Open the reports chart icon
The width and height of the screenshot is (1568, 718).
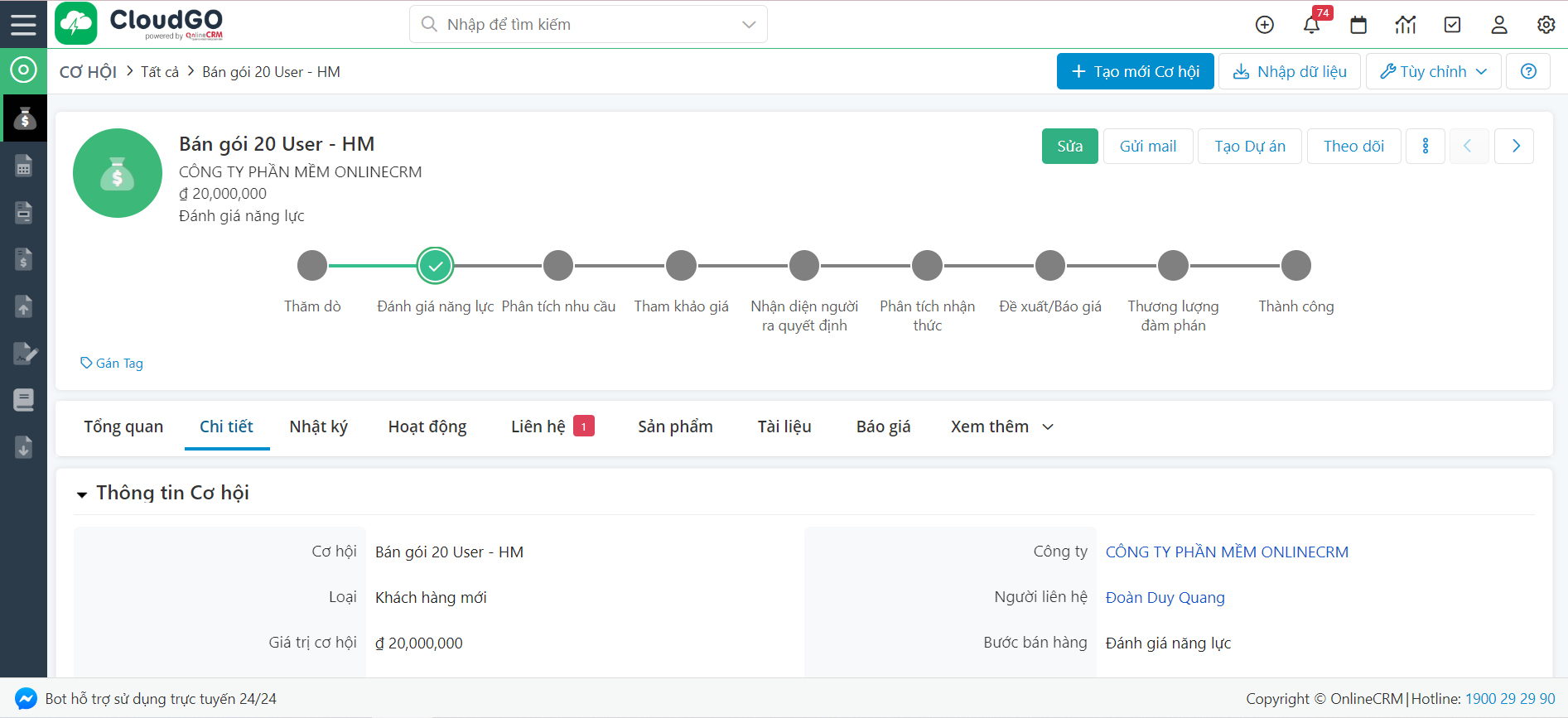click(1405, 25)
